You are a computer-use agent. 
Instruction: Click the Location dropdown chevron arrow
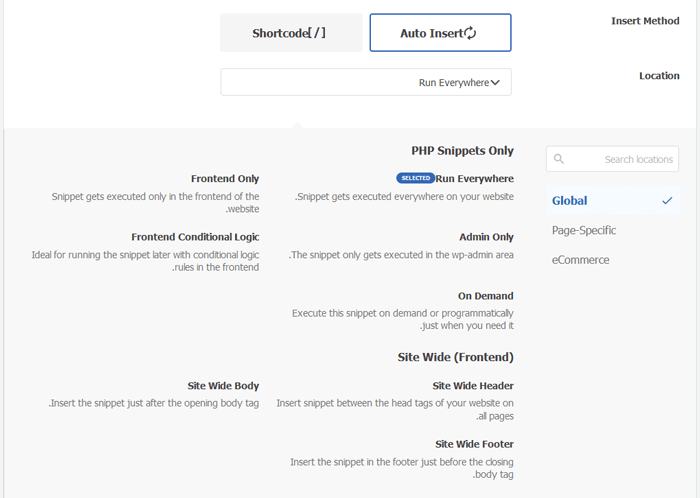point(495,82)
